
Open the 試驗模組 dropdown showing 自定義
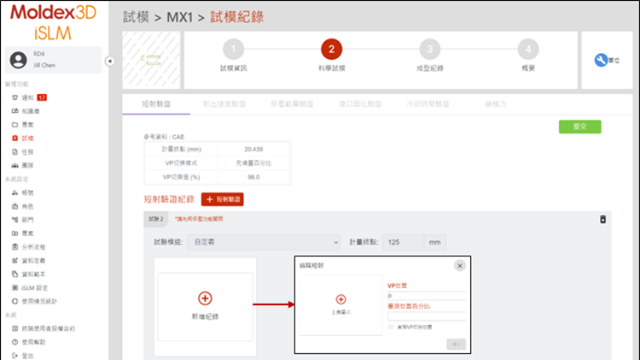pyautogui.click(x=264, y=242)
